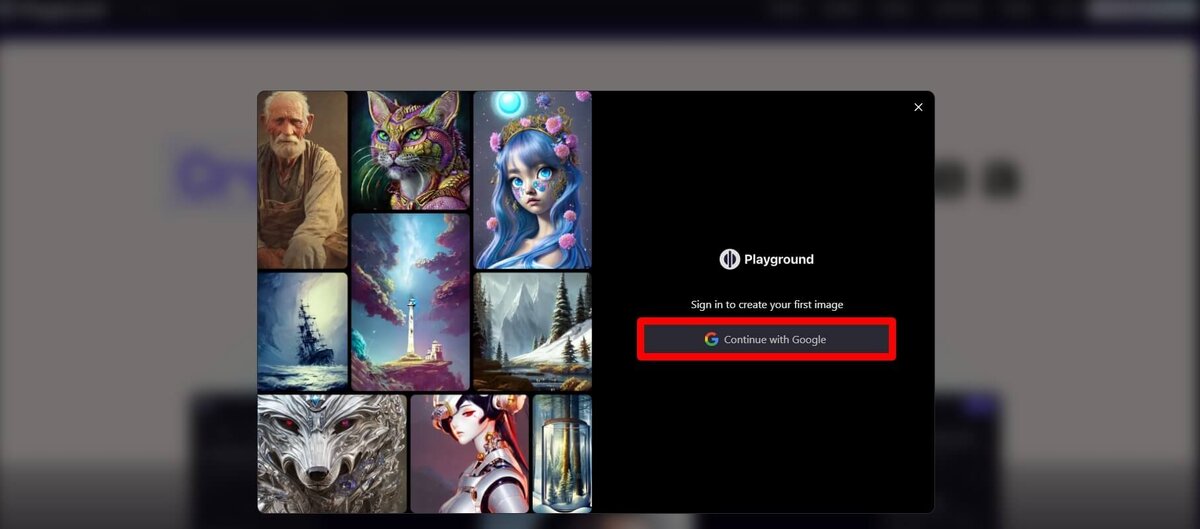Open the silver wolf with red eyes thumbnail
This screenshot has height=529, width=1200.
[x=332, y=453]
